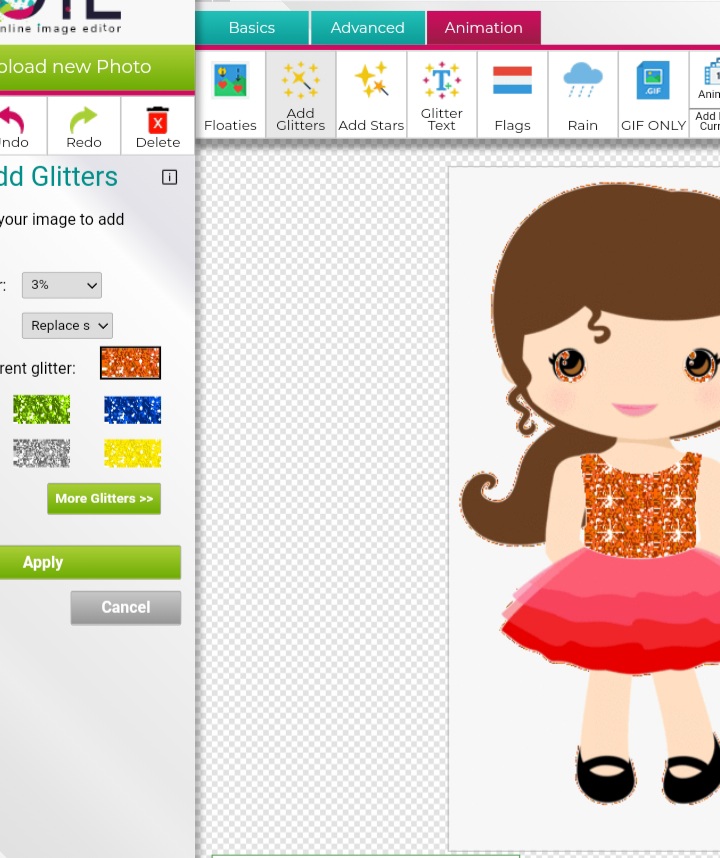The image size is (720, 858).
Task: Expand the 3% percentage dropdown
Action: click(x=62, y=285)
